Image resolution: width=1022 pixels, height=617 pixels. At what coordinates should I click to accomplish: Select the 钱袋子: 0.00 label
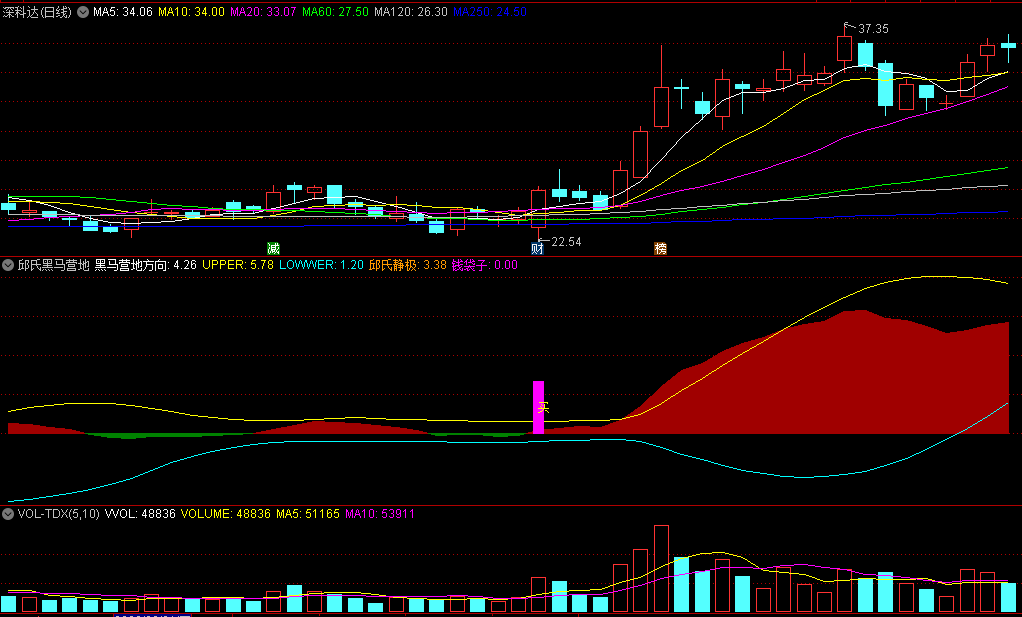[485, 265]
